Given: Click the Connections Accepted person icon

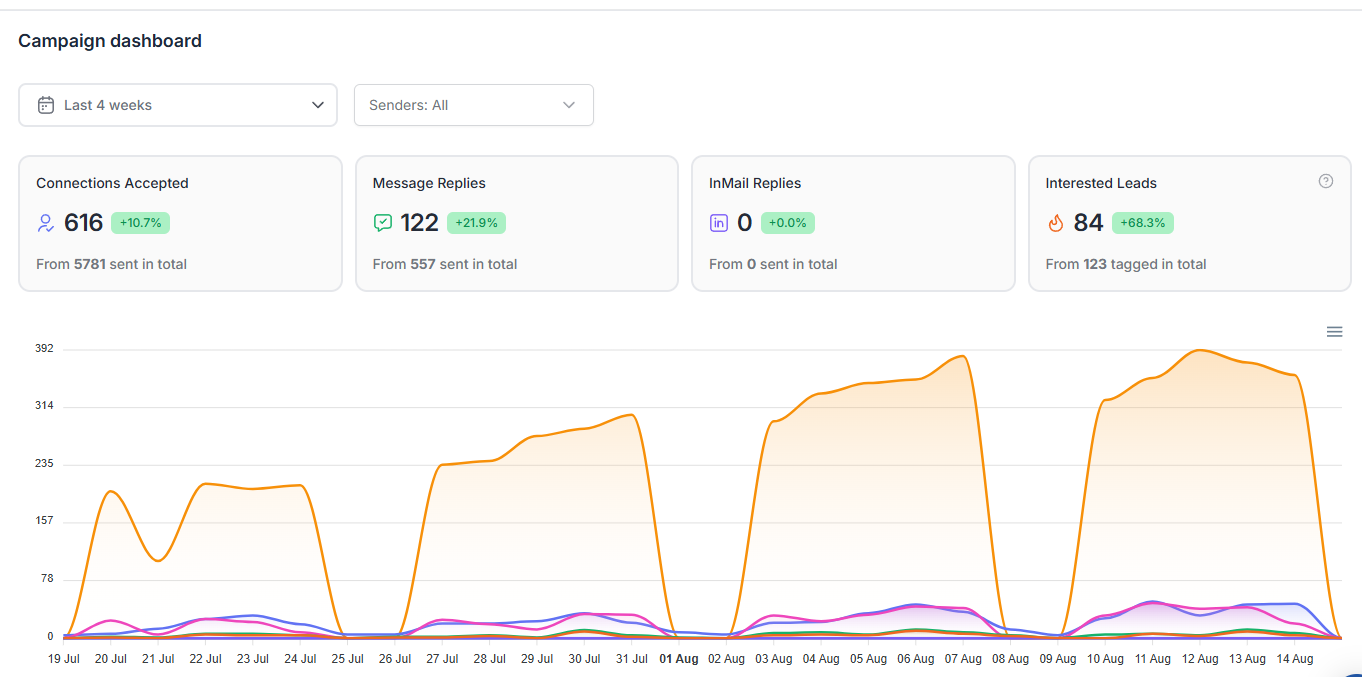Looking at the screenshot, I should pos(46,223).
